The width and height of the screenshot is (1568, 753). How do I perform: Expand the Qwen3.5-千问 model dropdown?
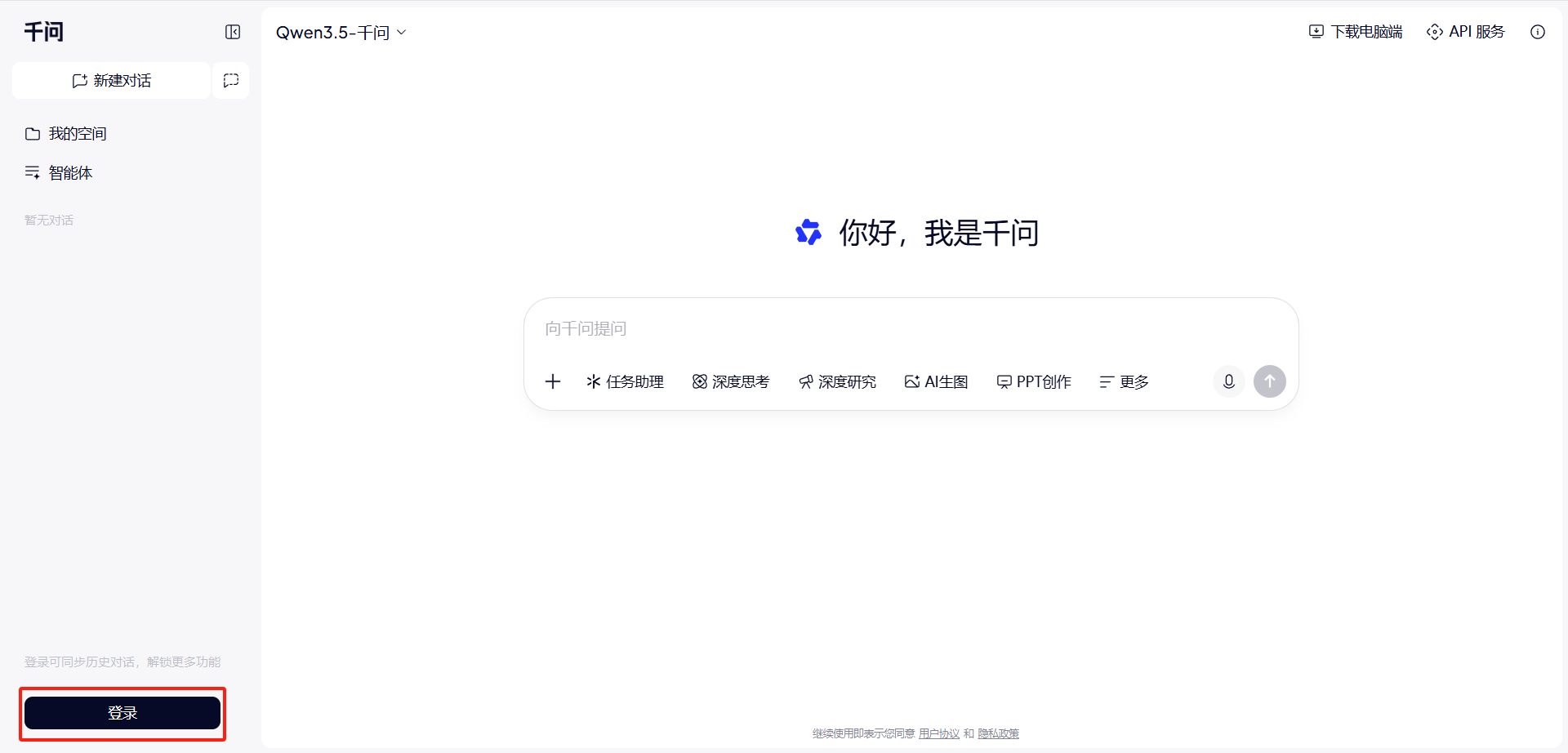341,33
